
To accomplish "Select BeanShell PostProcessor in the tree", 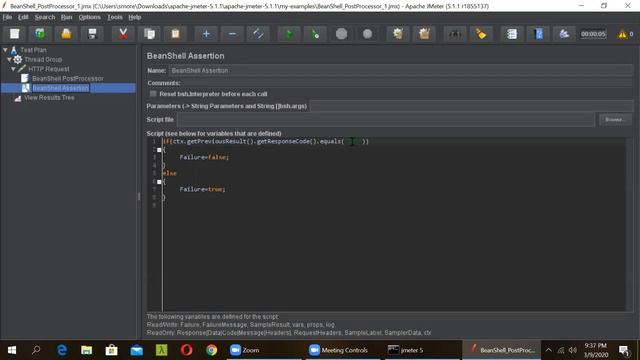I will [x=68, y=78].
